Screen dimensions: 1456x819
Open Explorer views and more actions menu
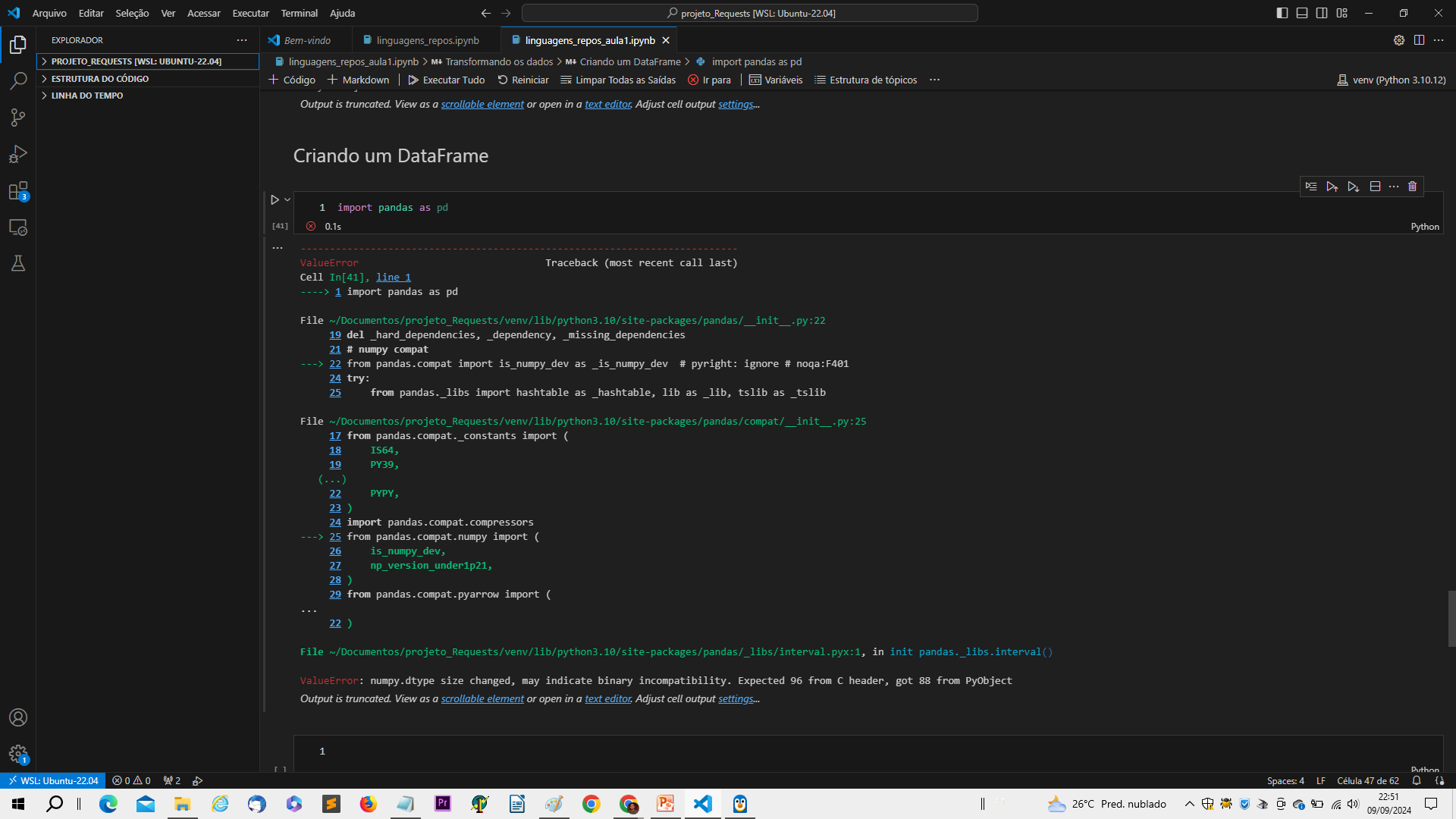242,40
